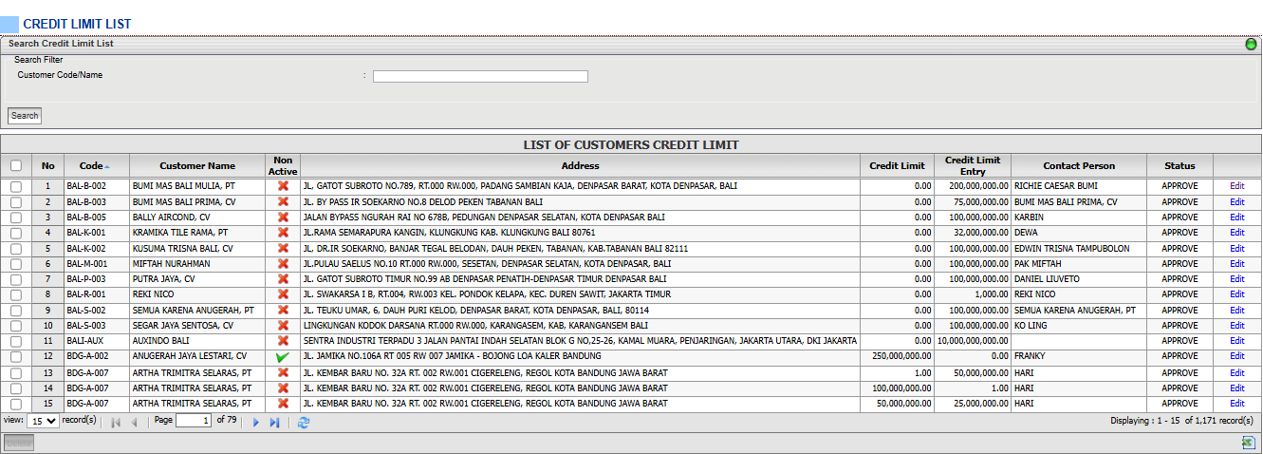Image resolution: width=1263 pixels, height=454 pixels.
Task: Check the box for row 7 BAL-P-003
Action: pyautogui.click(x=16, y=279)
